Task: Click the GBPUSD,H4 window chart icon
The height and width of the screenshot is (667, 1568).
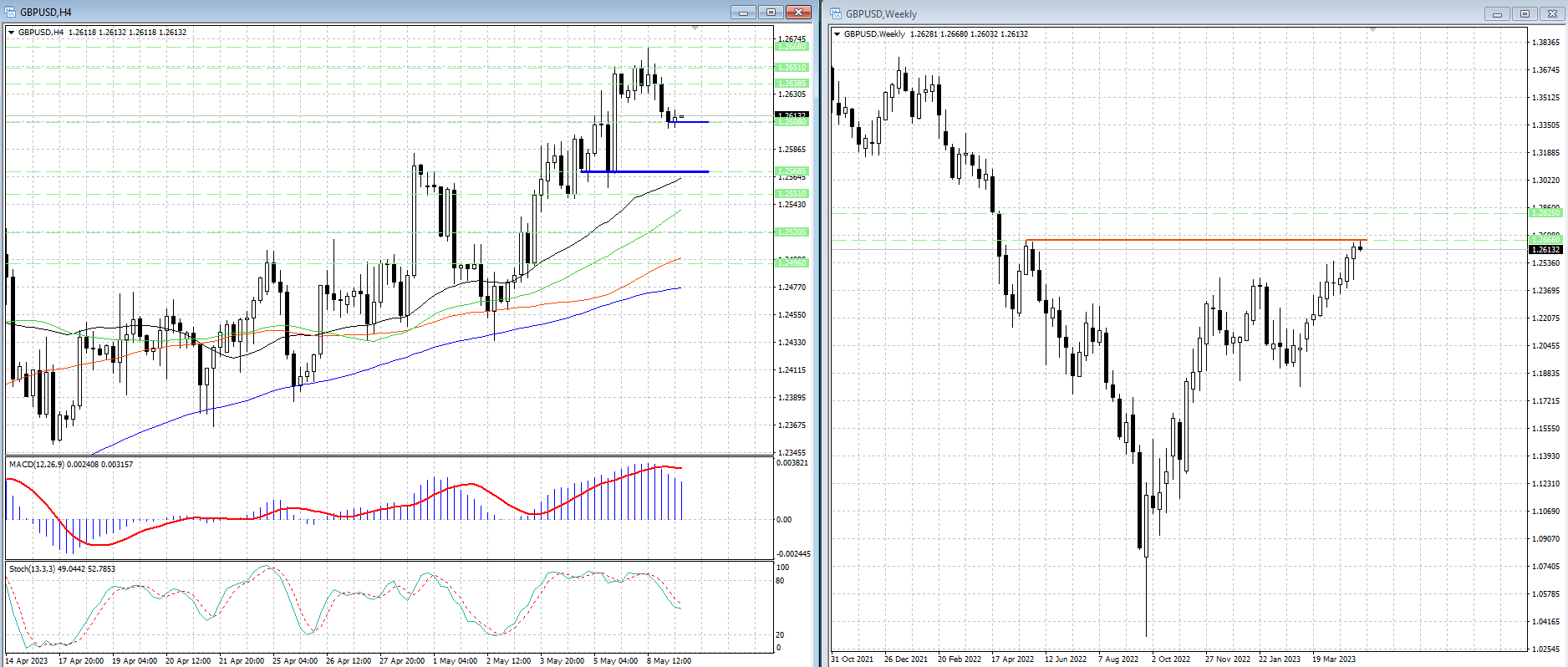Action: click(10, 12)
